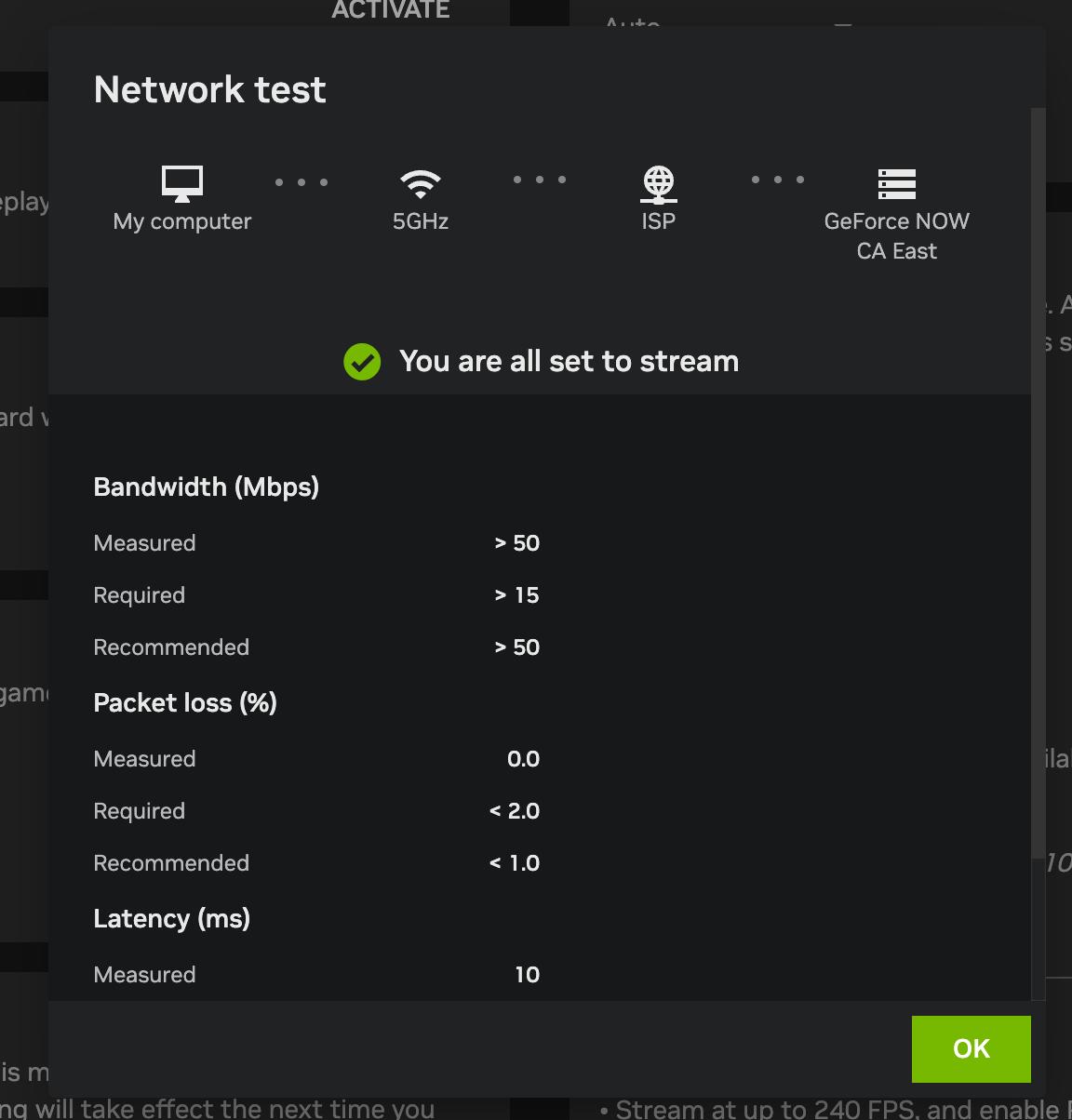
Task: Click the ISP globe icon
Action: [x=659, y=184]
